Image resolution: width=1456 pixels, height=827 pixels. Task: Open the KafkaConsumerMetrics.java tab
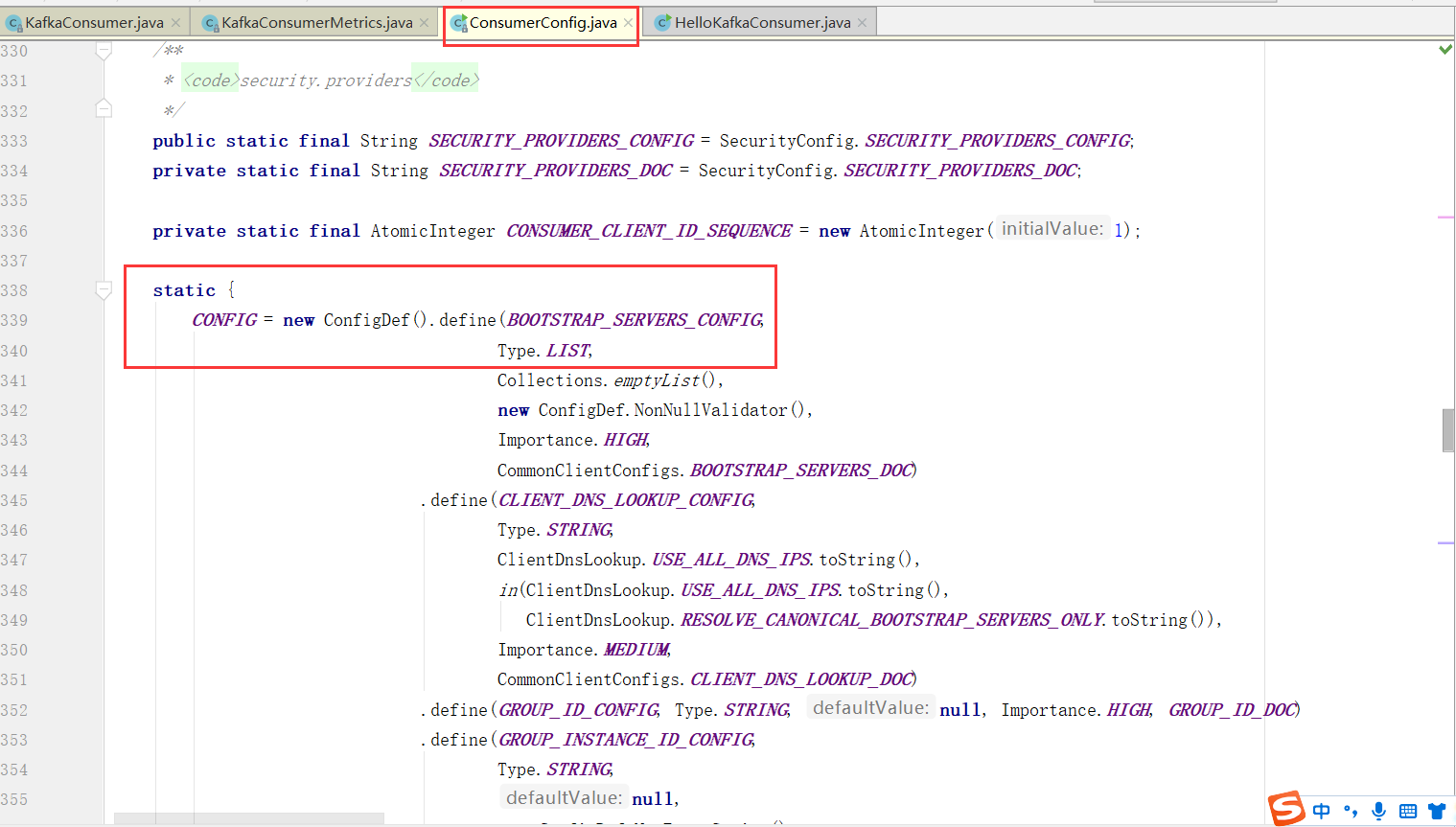(316, 22)
